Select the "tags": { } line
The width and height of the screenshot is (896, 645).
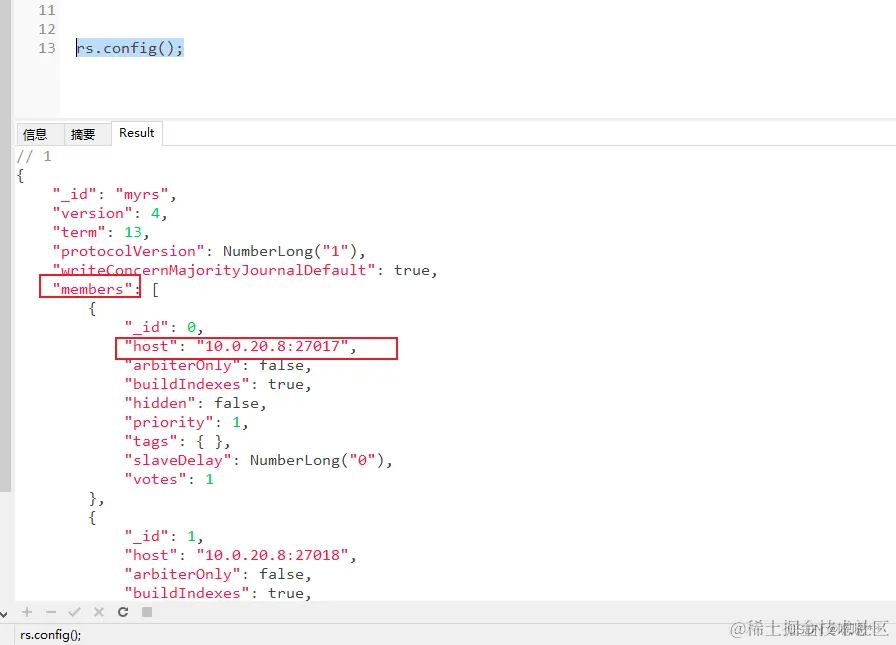pos(177,441)
